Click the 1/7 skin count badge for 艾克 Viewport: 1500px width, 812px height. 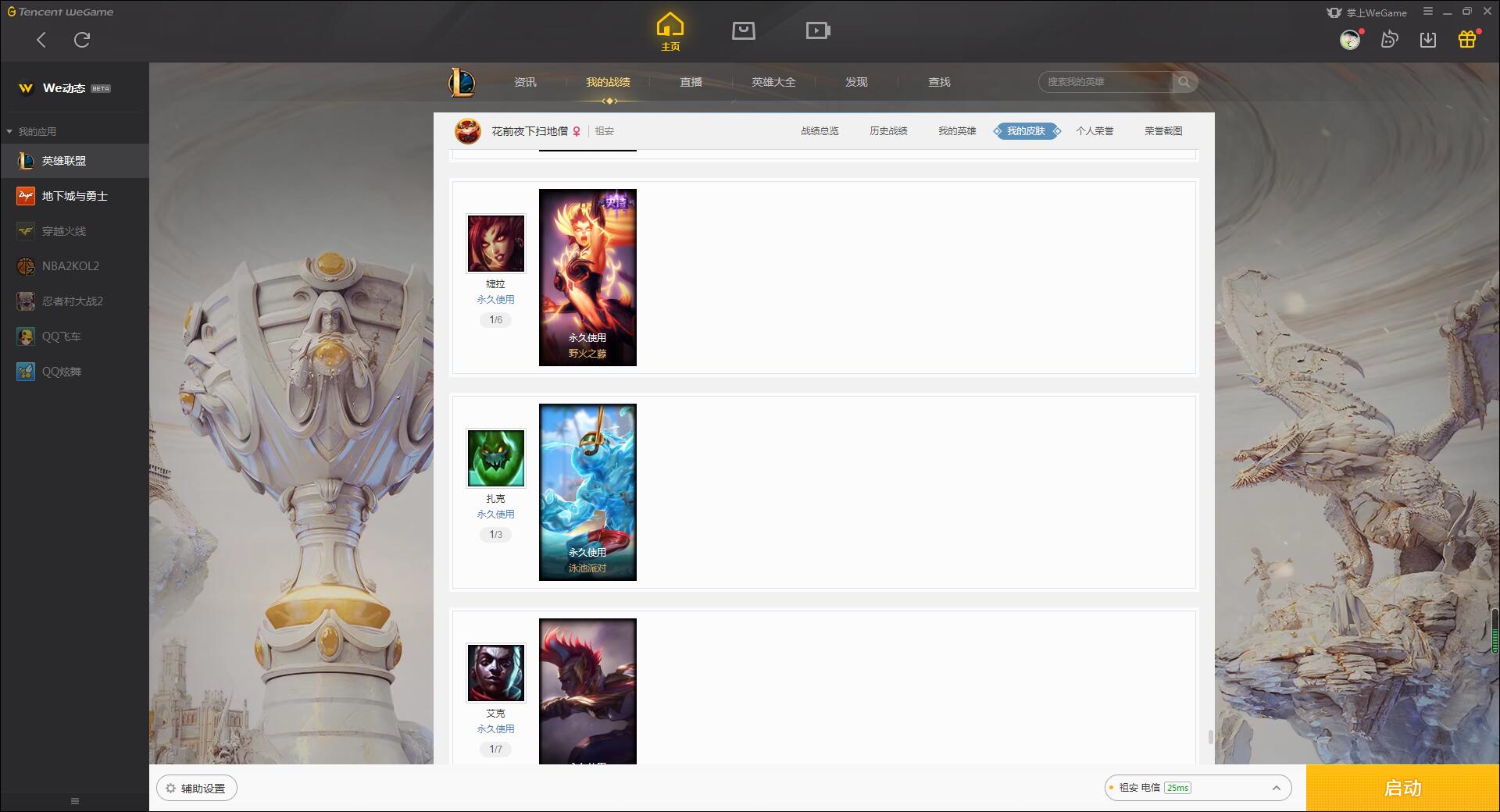496,750
